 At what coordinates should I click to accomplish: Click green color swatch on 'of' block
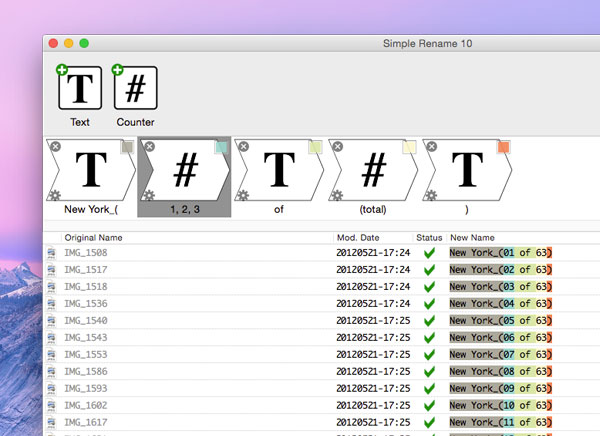[x=315, y=147]
